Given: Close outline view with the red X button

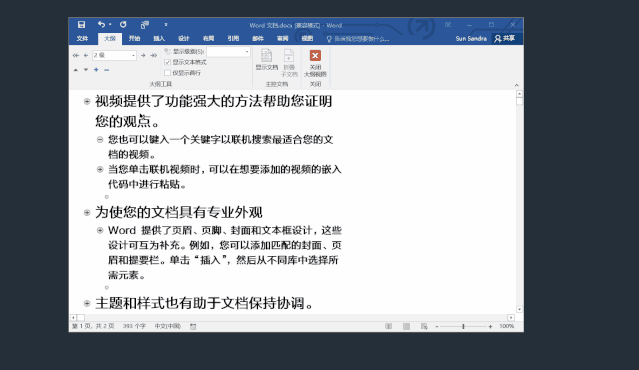Looking at the screenshot, I should coord(315,63).
